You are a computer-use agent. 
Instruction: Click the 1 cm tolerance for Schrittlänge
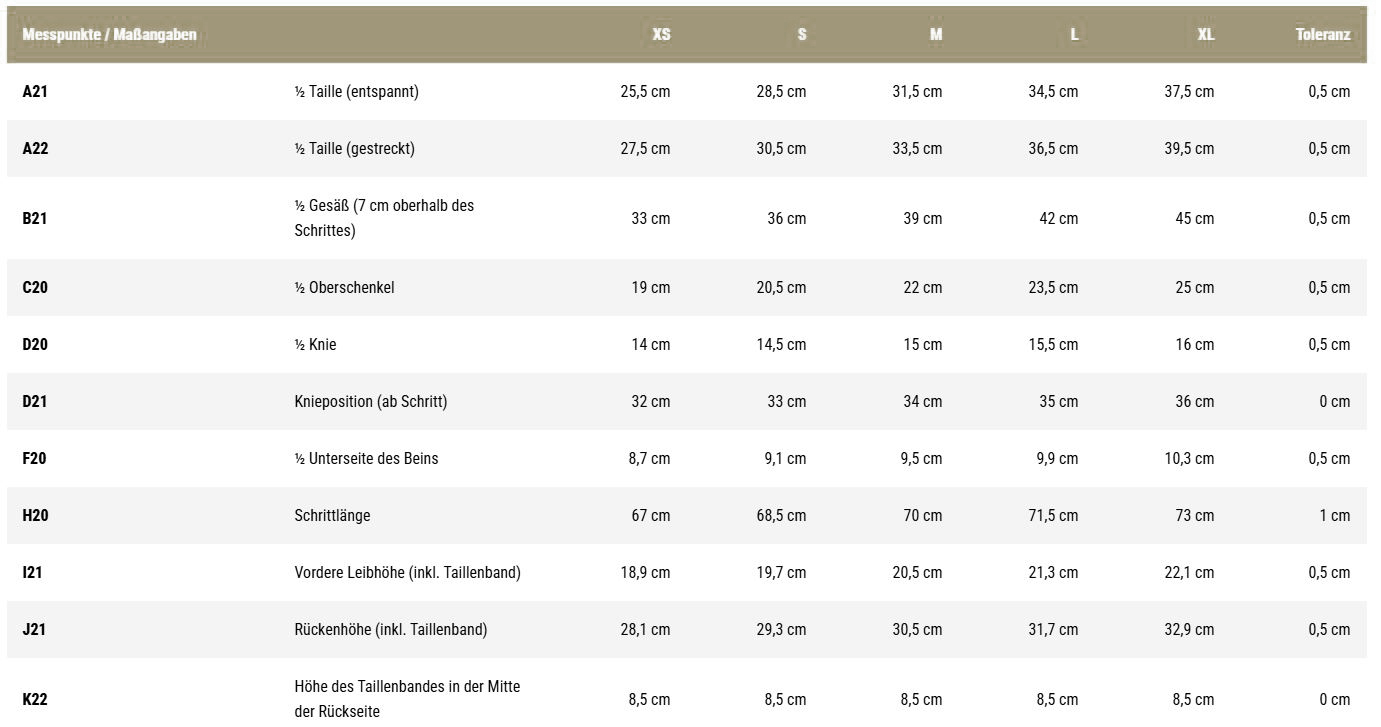(1333, 515)
